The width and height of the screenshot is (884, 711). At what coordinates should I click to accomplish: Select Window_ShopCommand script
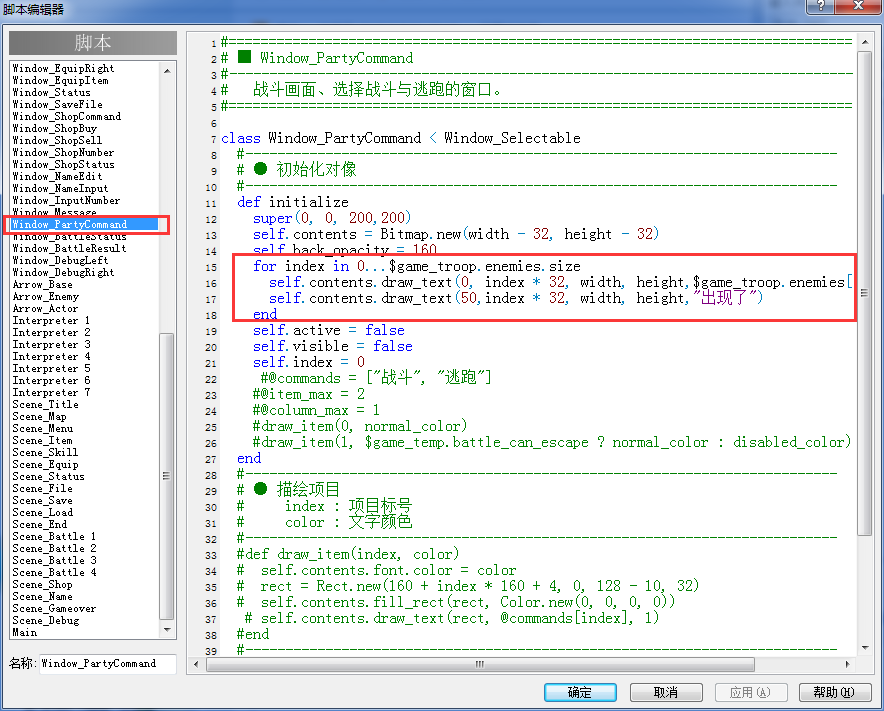(x=67, y=116)
